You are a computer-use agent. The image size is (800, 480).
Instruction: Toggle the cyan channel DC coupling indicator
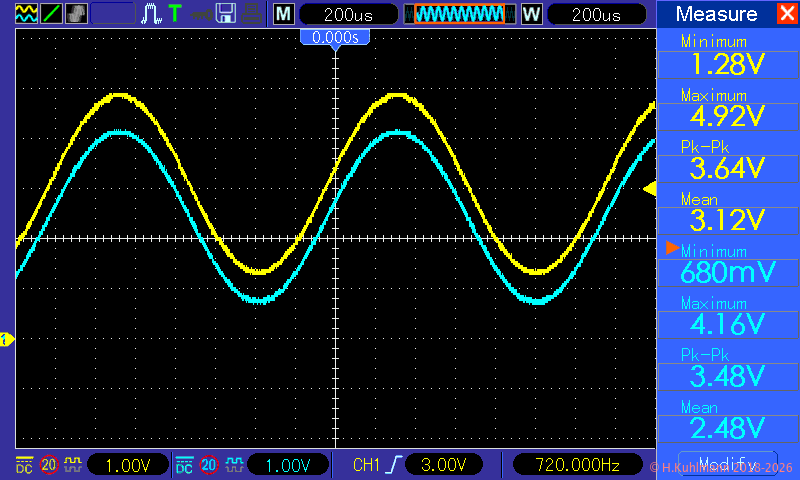pyautogui.click(x=184, y=464)
